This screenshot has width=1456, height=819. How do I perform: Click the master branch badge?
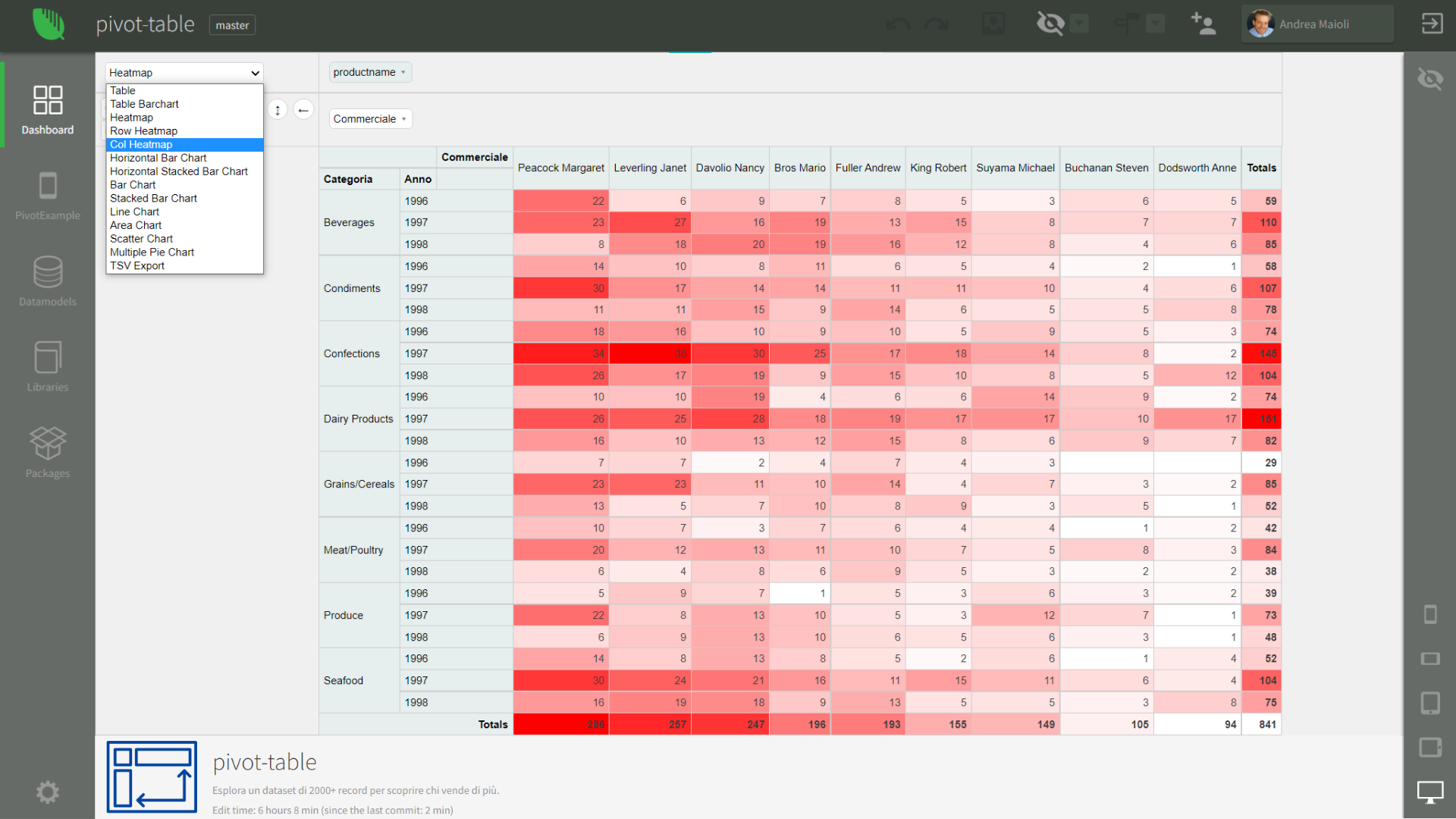click(x=232, y=25)
